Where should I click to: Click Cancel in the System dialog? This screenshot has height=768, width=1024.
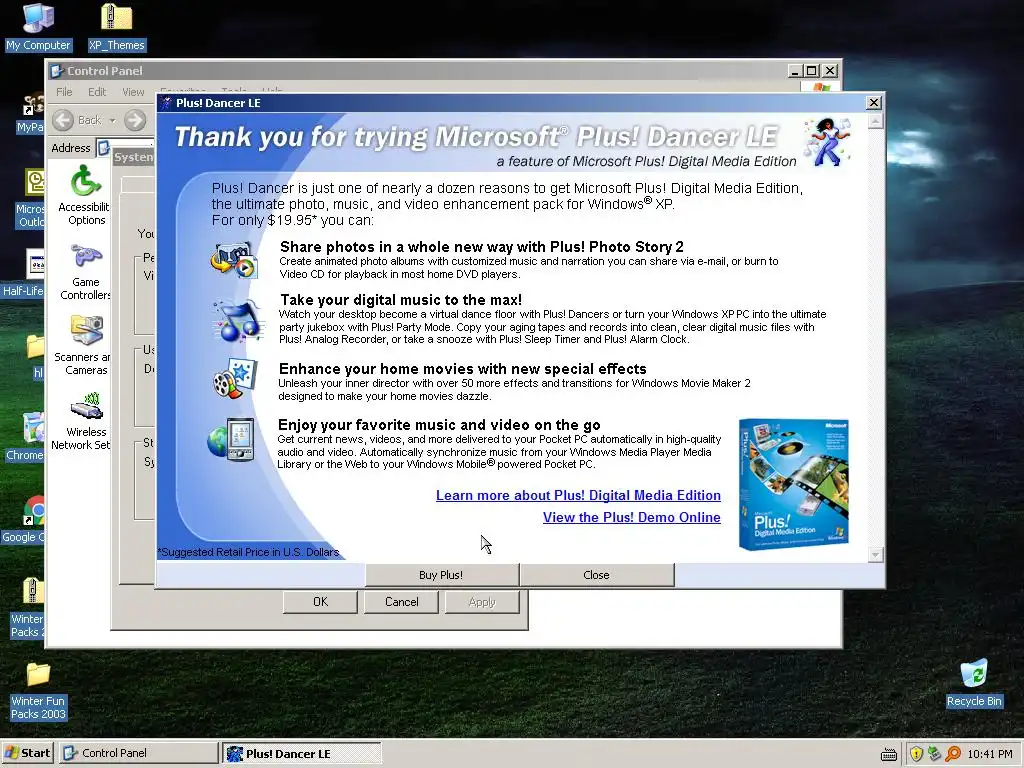point(401,601)
